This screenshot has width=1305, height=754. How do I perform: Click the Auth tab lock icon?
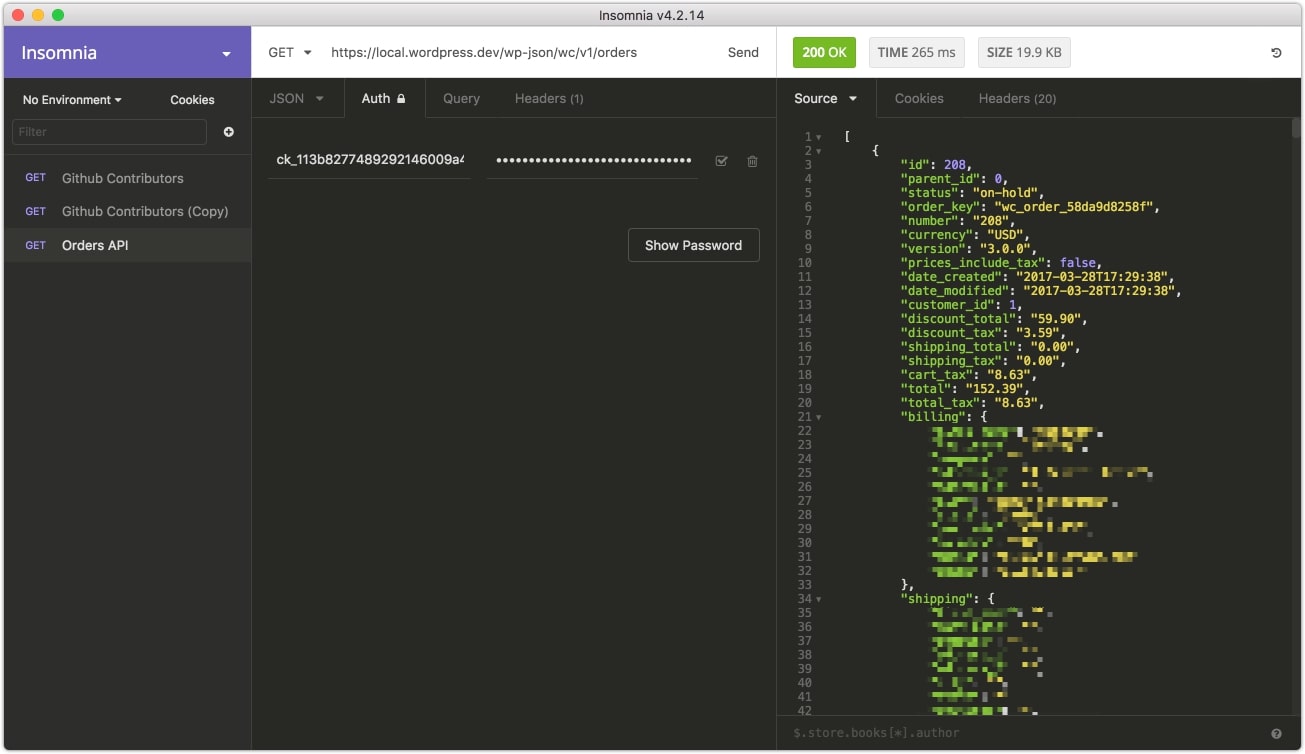pos(401,99)
